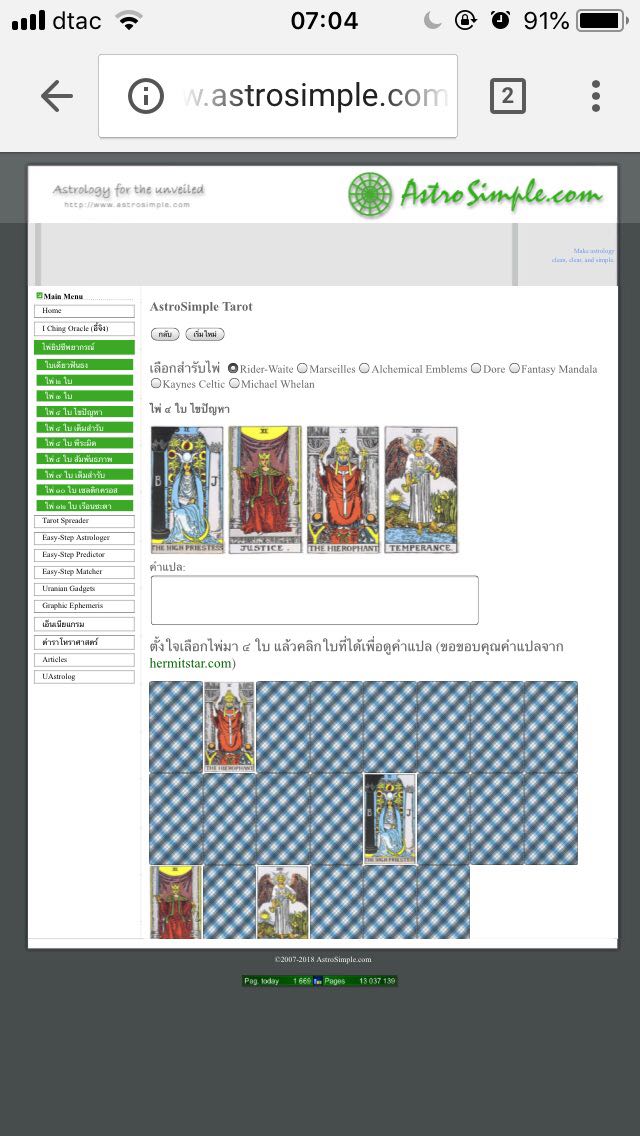Tap the orientation lock status icon
The width and height of the screenshot is (640, 1136).
465,20
